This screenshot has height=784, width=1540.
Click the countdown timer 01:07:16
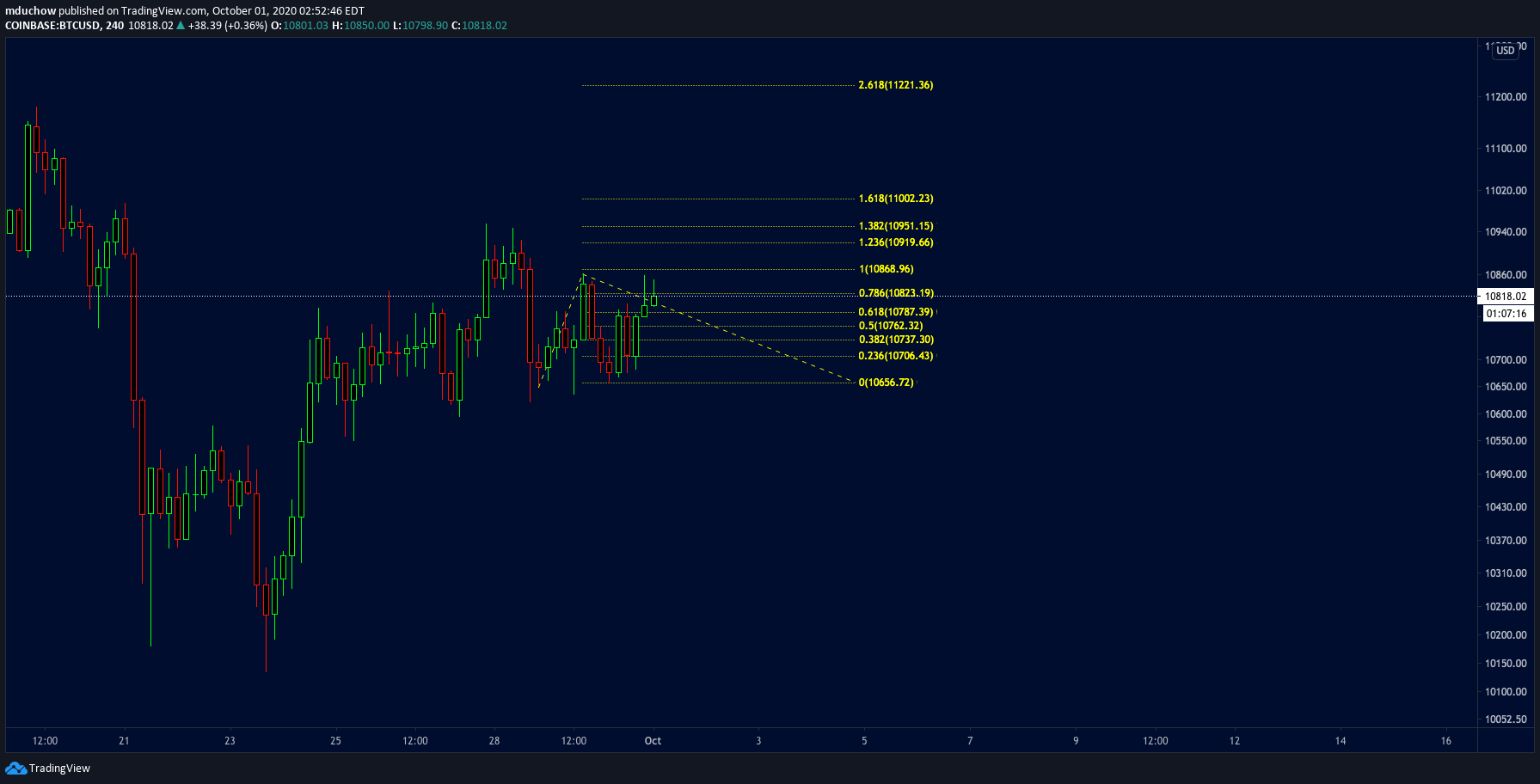[x=1506, y=314]
